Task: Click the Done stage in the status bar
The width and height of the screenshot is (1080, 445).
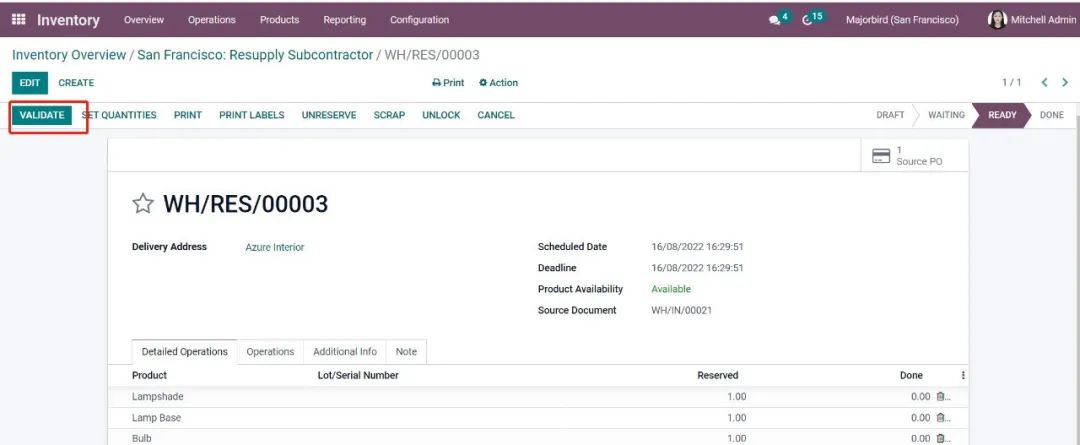Action: pyautogui.click(x=1051, y=115)
